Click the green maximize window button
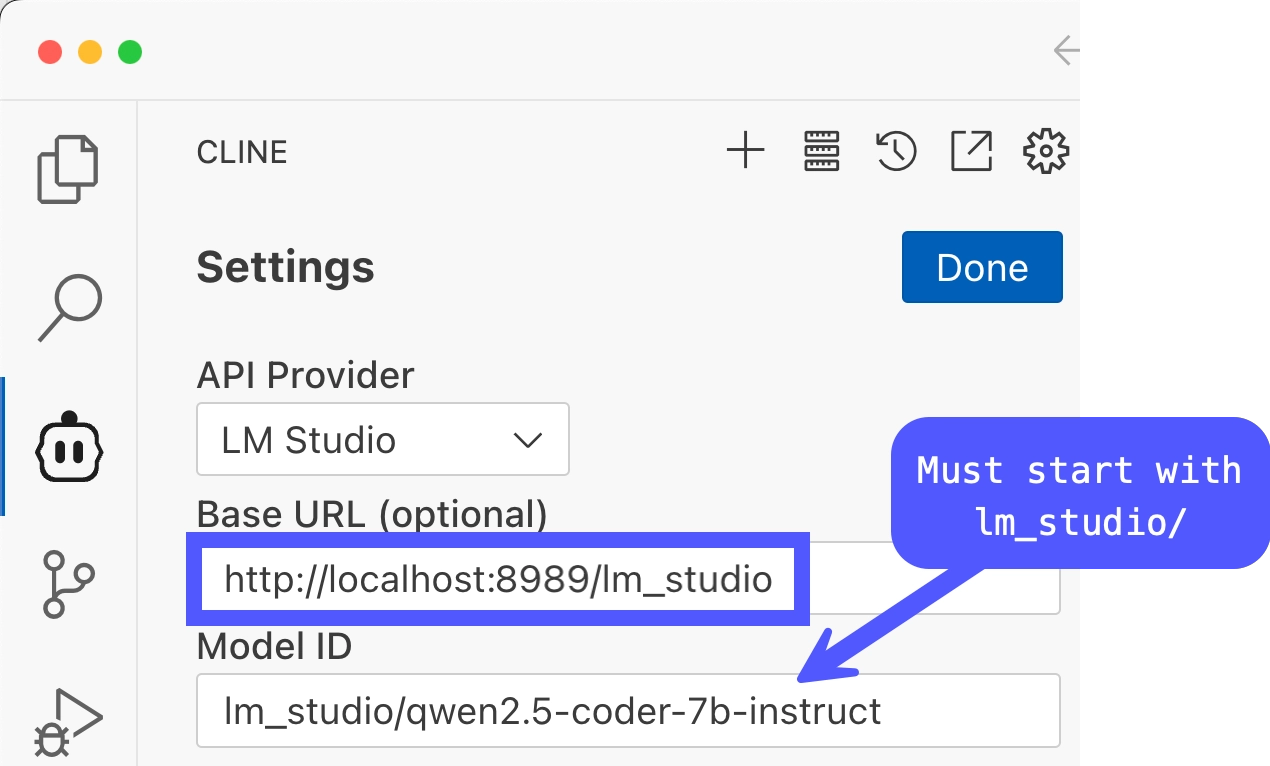Image resolution: width=1270 pixels, height=766 pixels. (130, 51)
